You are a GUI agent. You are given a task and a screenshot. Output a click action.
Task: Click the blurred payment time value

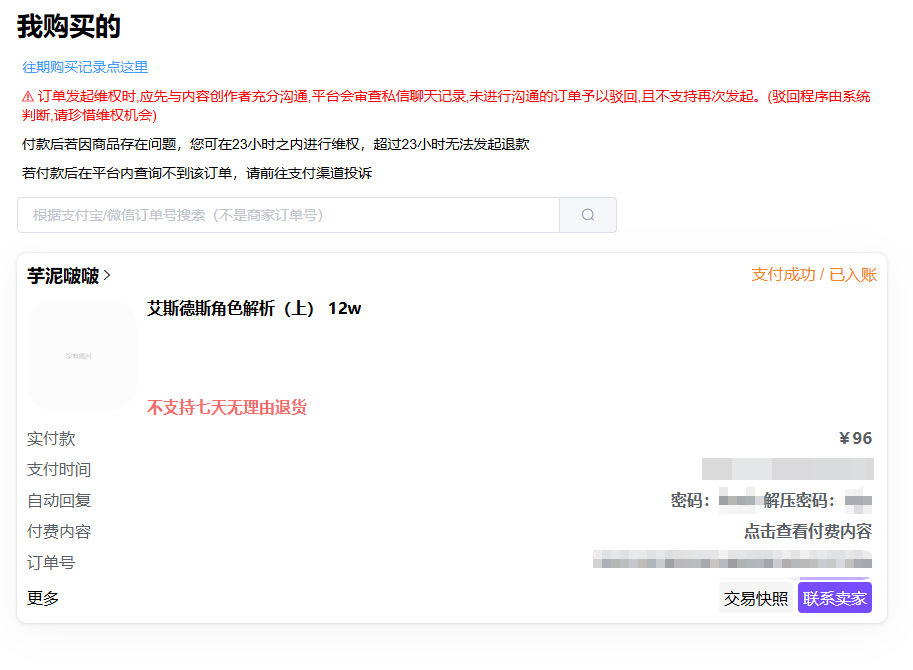pyautogui.click(x=787, y=469)
